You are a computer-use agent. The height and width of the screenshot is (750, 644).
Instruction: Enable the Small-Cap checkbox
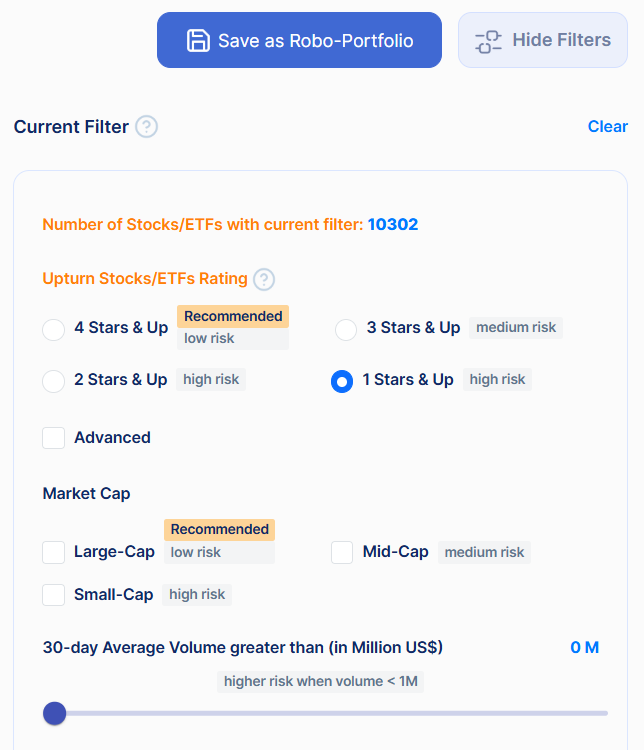point(54,595)
